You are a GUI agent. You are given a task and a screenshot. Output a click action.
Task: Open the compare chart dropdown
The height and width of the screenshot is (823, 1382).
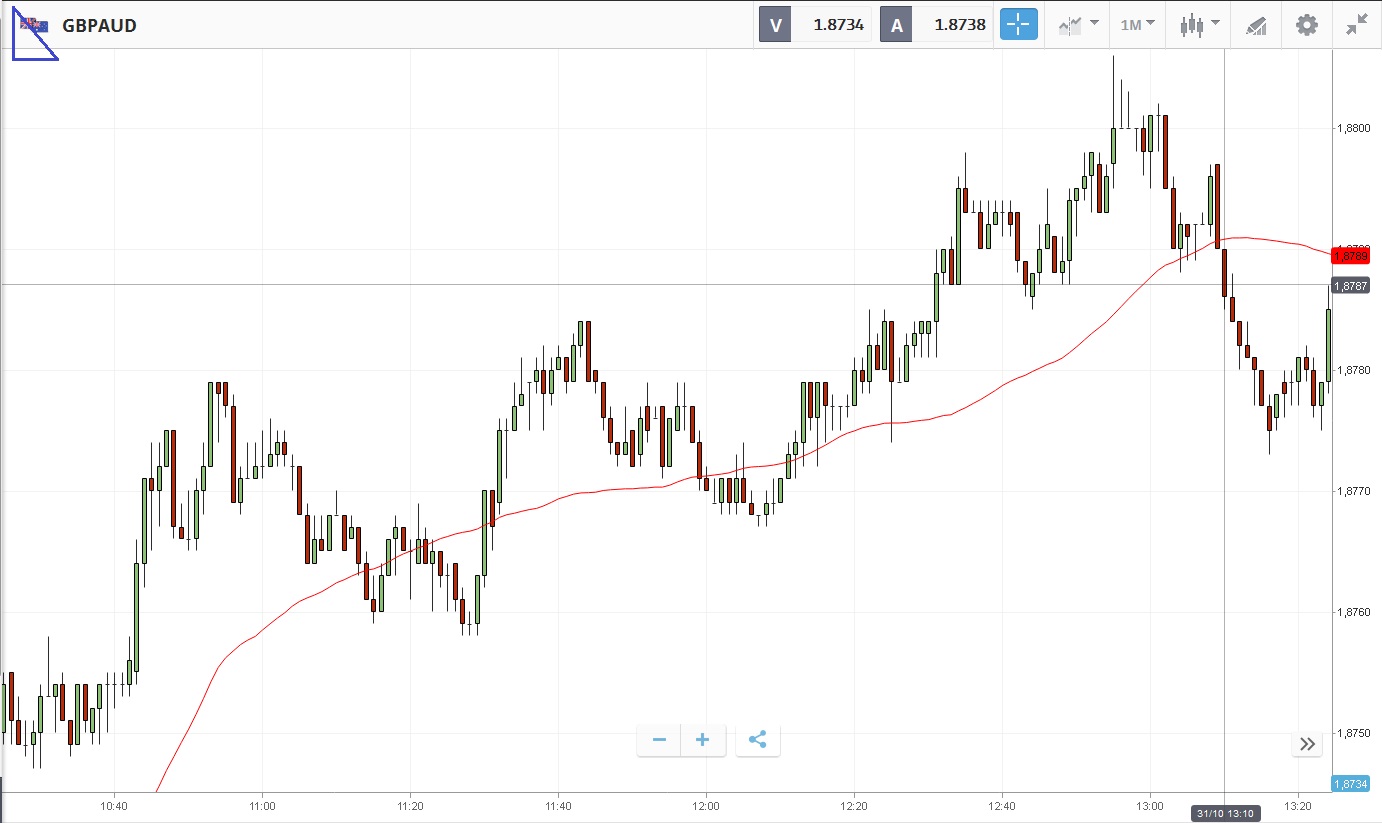(x=1078, y=25)
